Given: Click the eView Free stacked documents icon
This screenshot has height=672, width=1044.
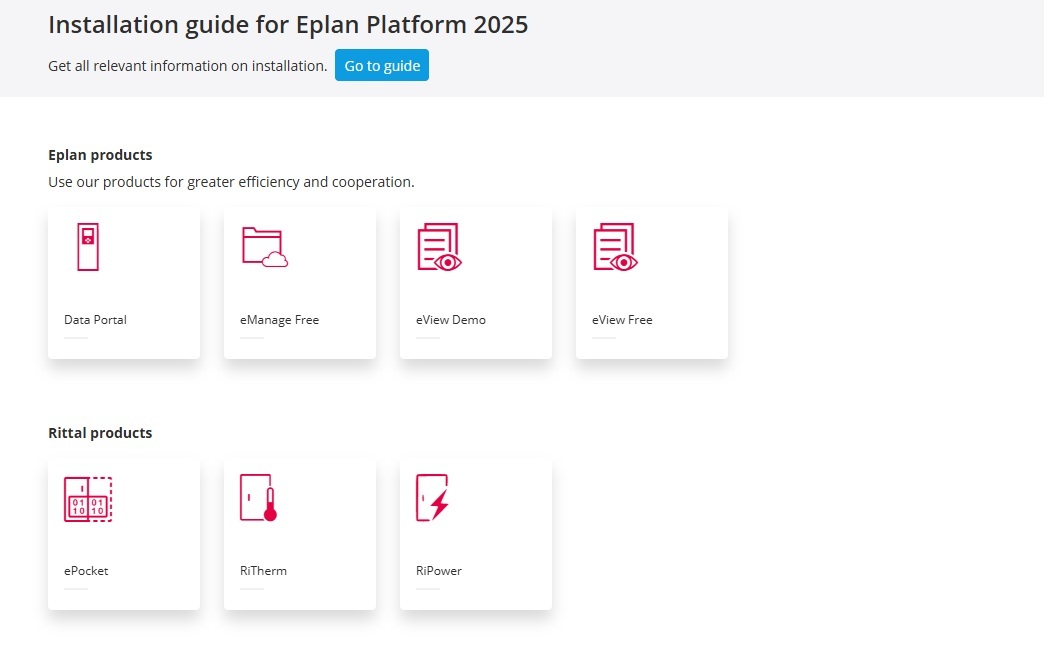Looking at the screenshot, I should point(615,245).
